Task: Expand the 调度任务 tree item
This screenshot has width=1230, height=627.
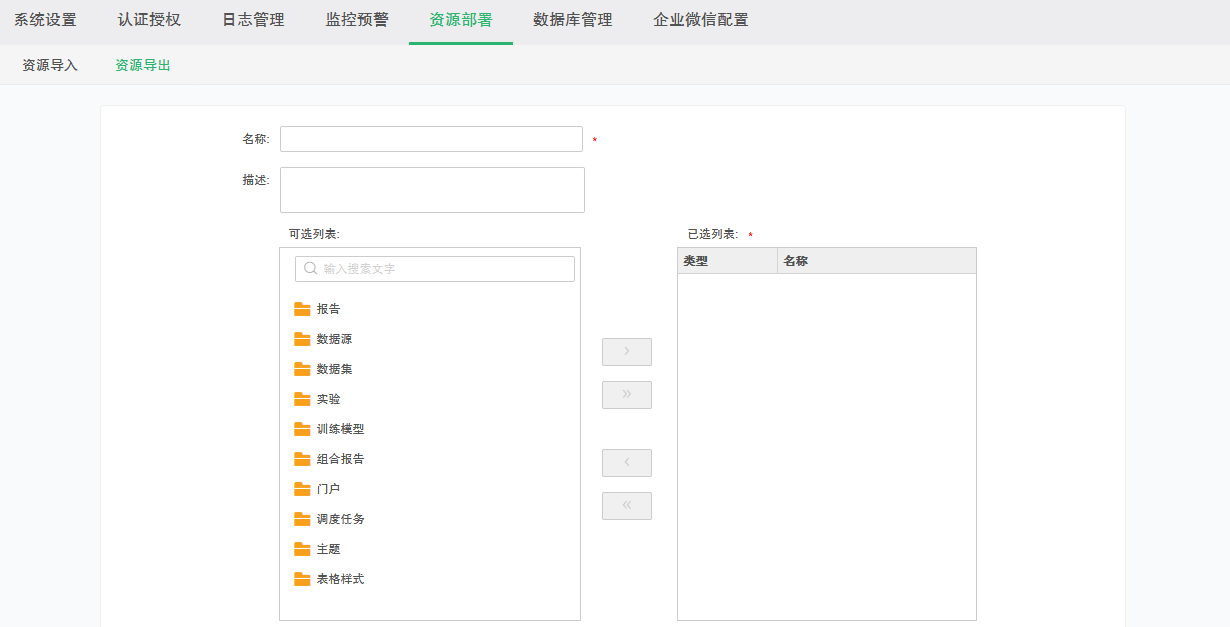Action: (340, 519)
